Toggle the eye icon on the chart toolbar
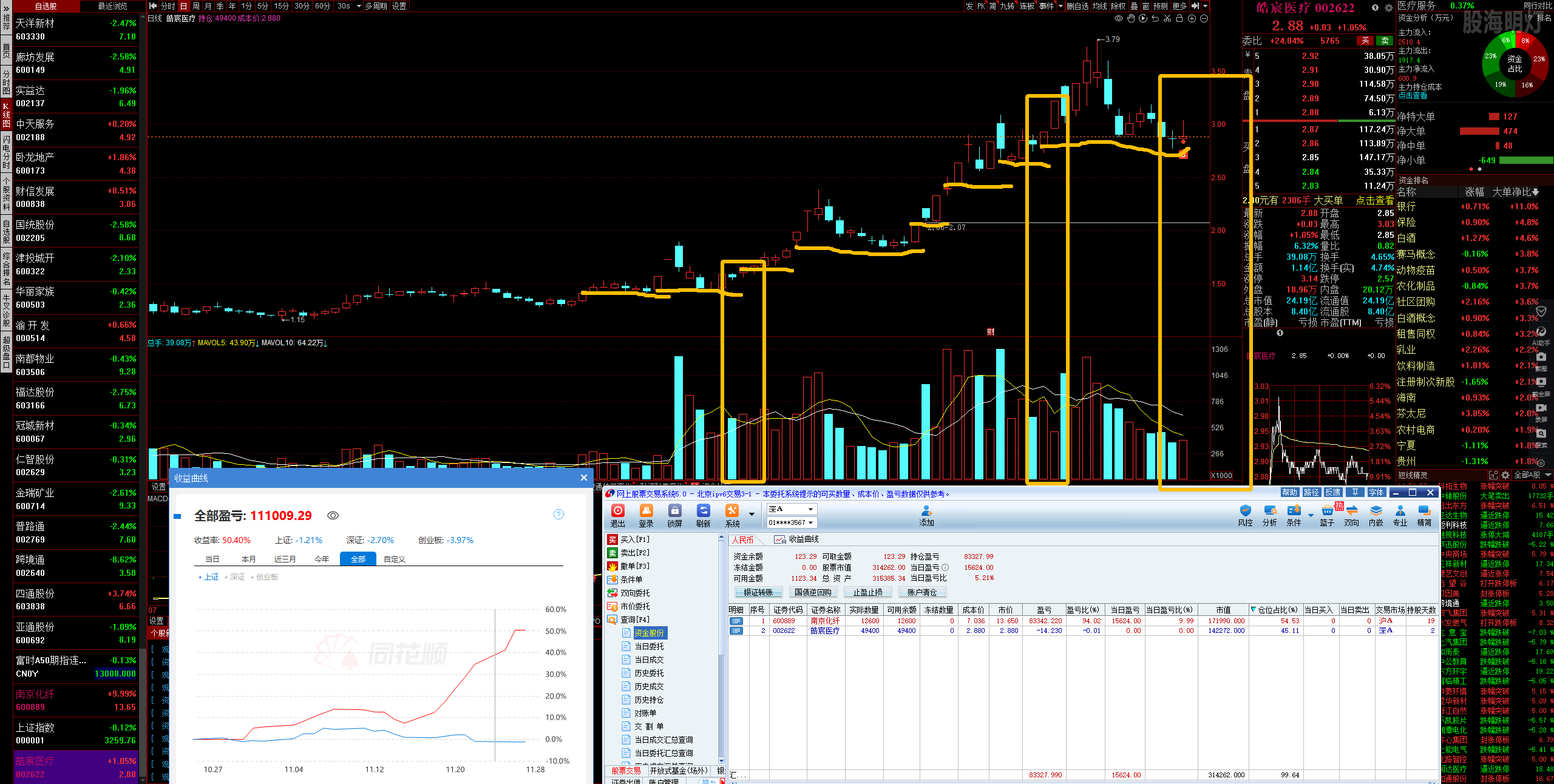The height and width of the screenshot is (784, 1554). tap(1119, 19)
